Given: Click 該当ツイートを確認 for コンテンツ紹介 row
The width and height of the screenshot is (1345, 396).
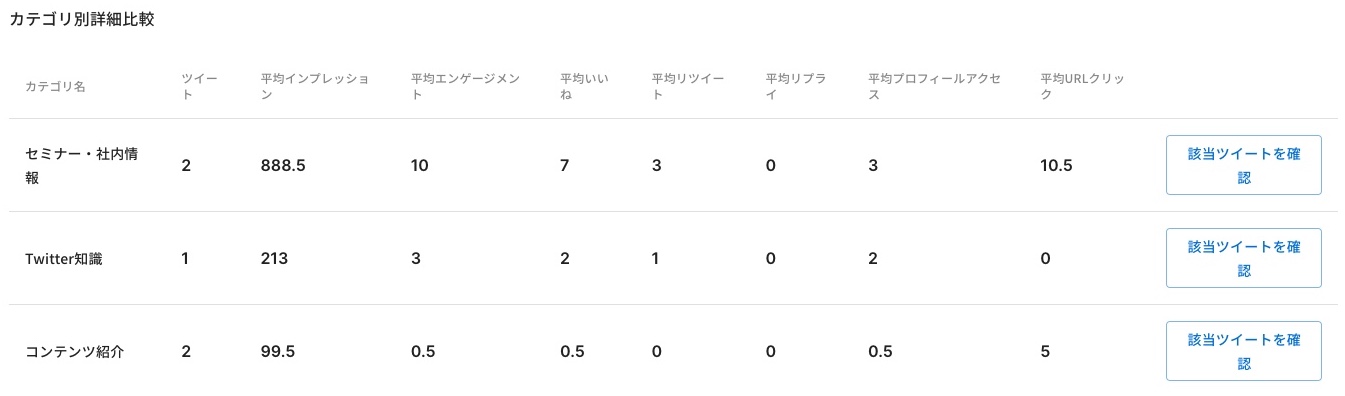Looking at the screenshot, I should [1244, 351].
